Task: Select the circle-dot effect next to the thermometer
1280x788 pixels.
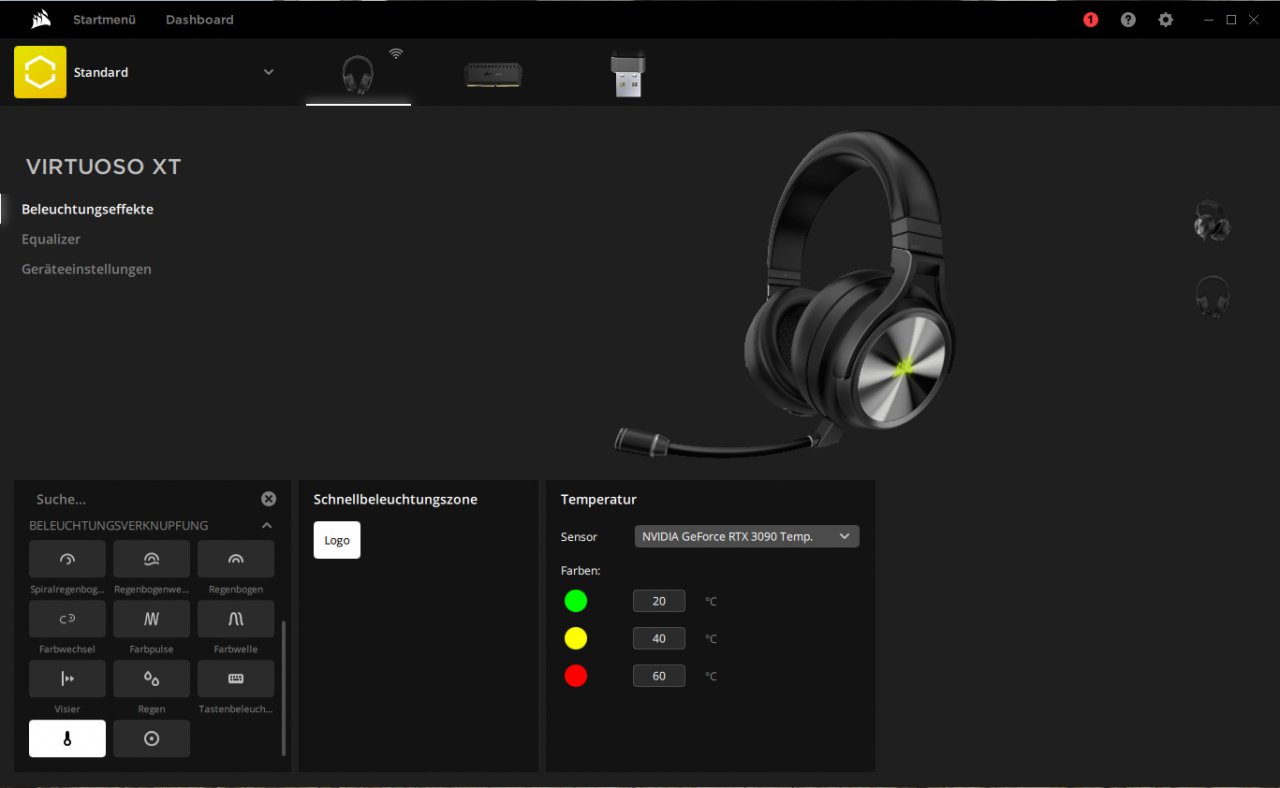Action: (151, 739)
